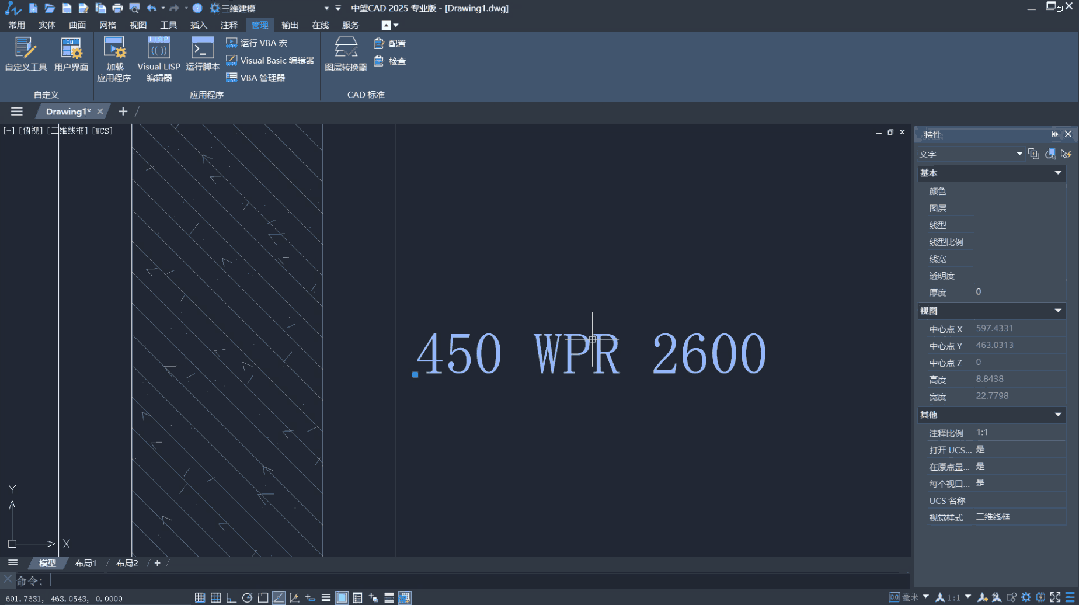This screenshot has width=1079, height=605.
Task: Click the print icon in quick access toolbar
Action: point(117,8)
